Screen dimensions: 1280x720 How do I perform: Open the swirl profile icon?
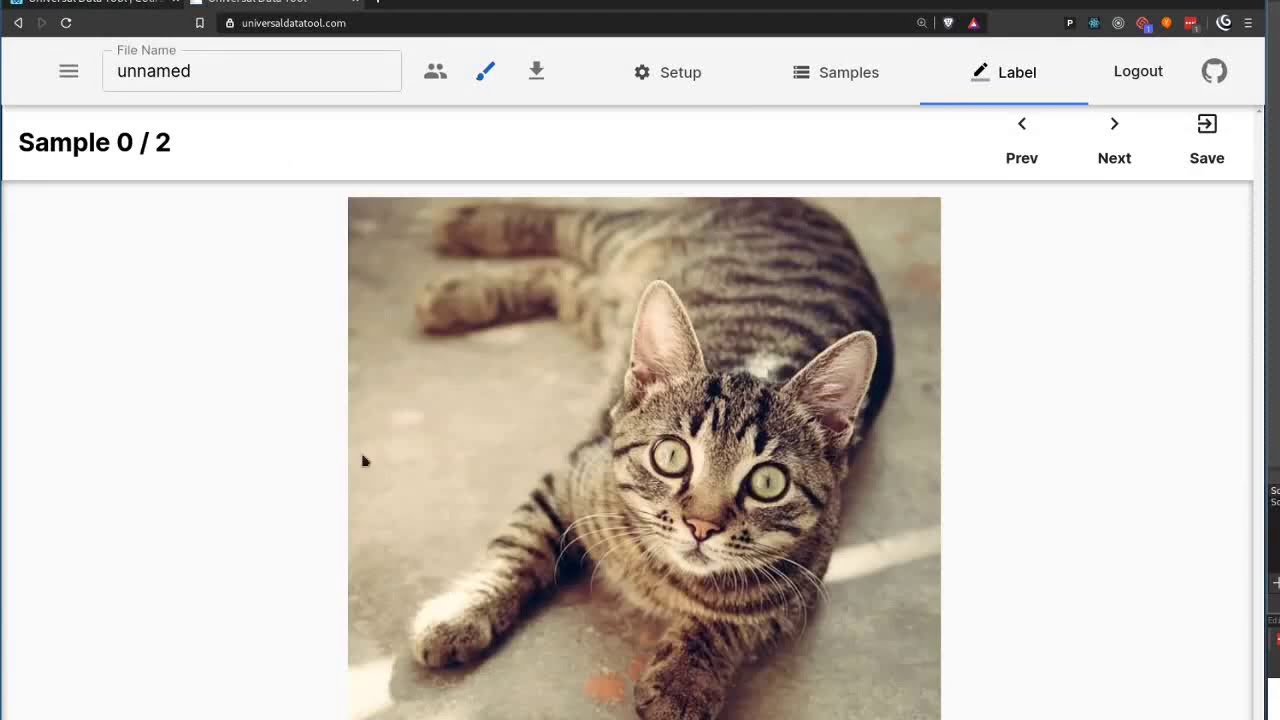tap(1224, 23)
